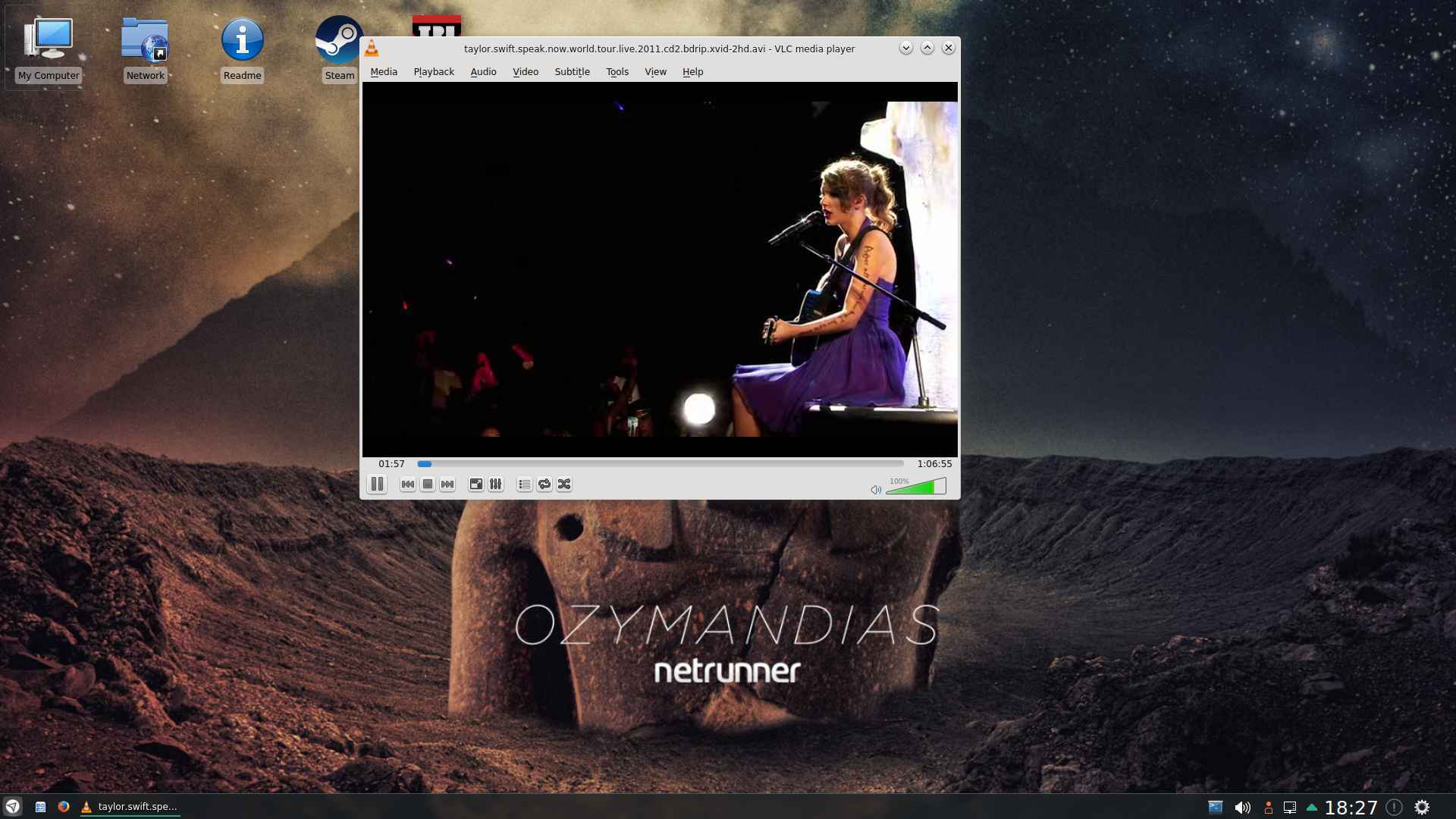Click the video playback area
The width and height of the screenshot is (1456, 819).
(660, 269)
